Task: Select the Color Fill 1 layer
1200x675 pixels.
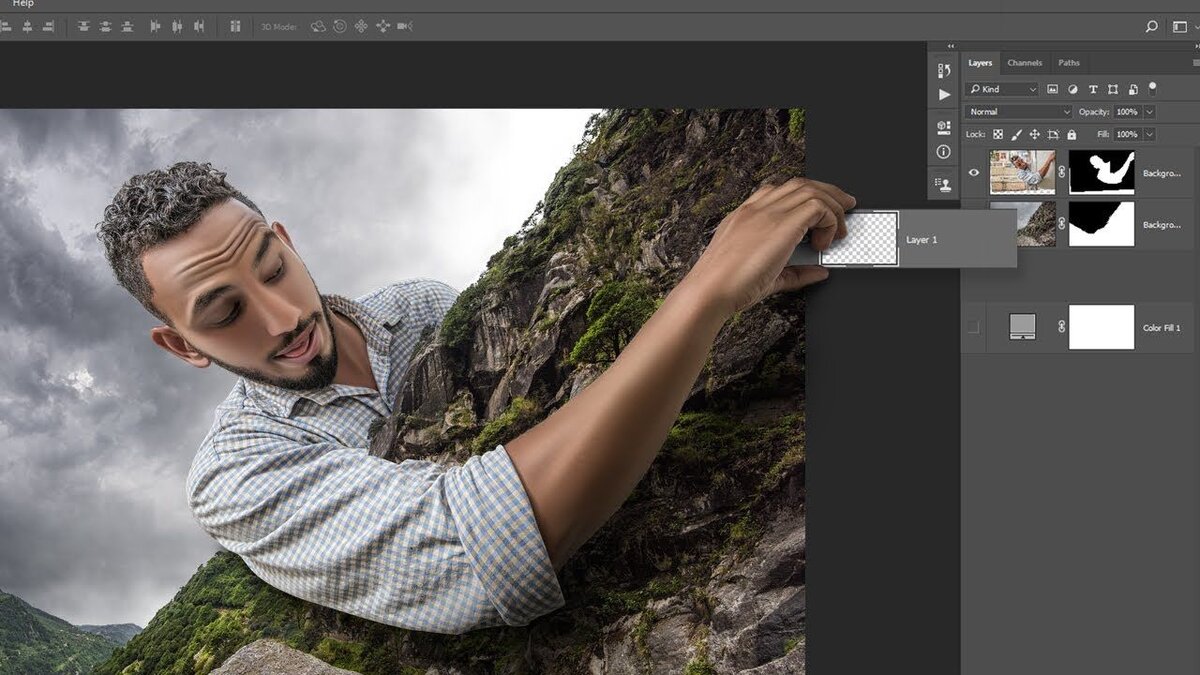Action: 1162,326
